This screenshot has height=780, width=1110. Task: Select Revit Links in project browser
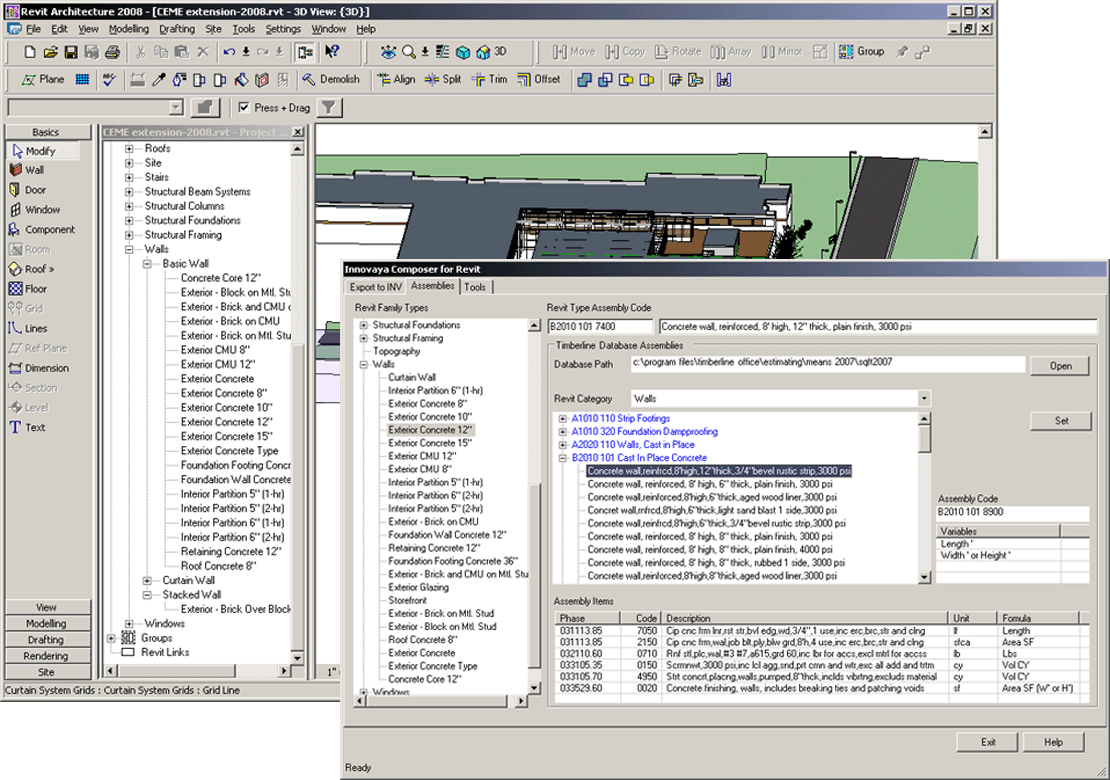(x=165, y=652)
